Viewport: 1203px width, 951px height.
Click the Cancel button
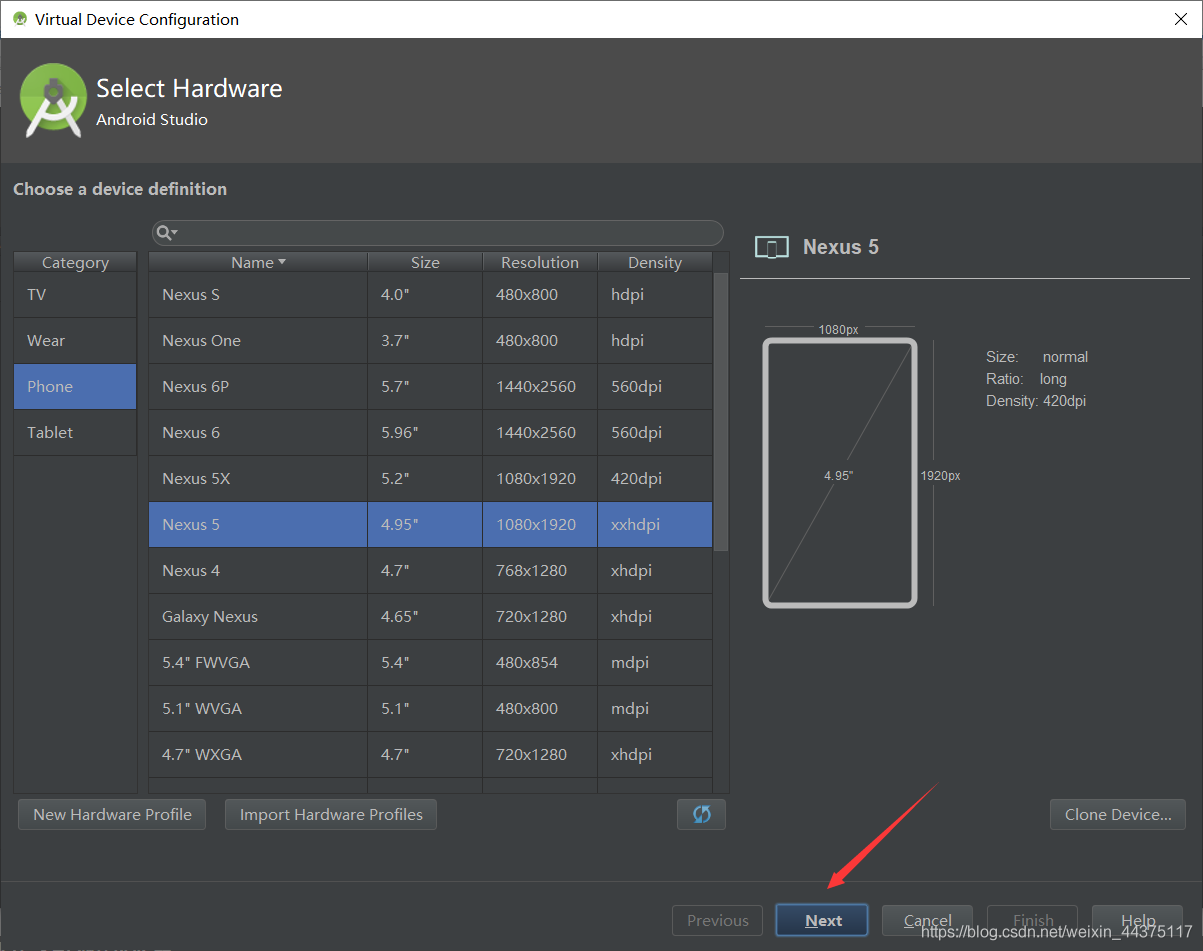927,920
